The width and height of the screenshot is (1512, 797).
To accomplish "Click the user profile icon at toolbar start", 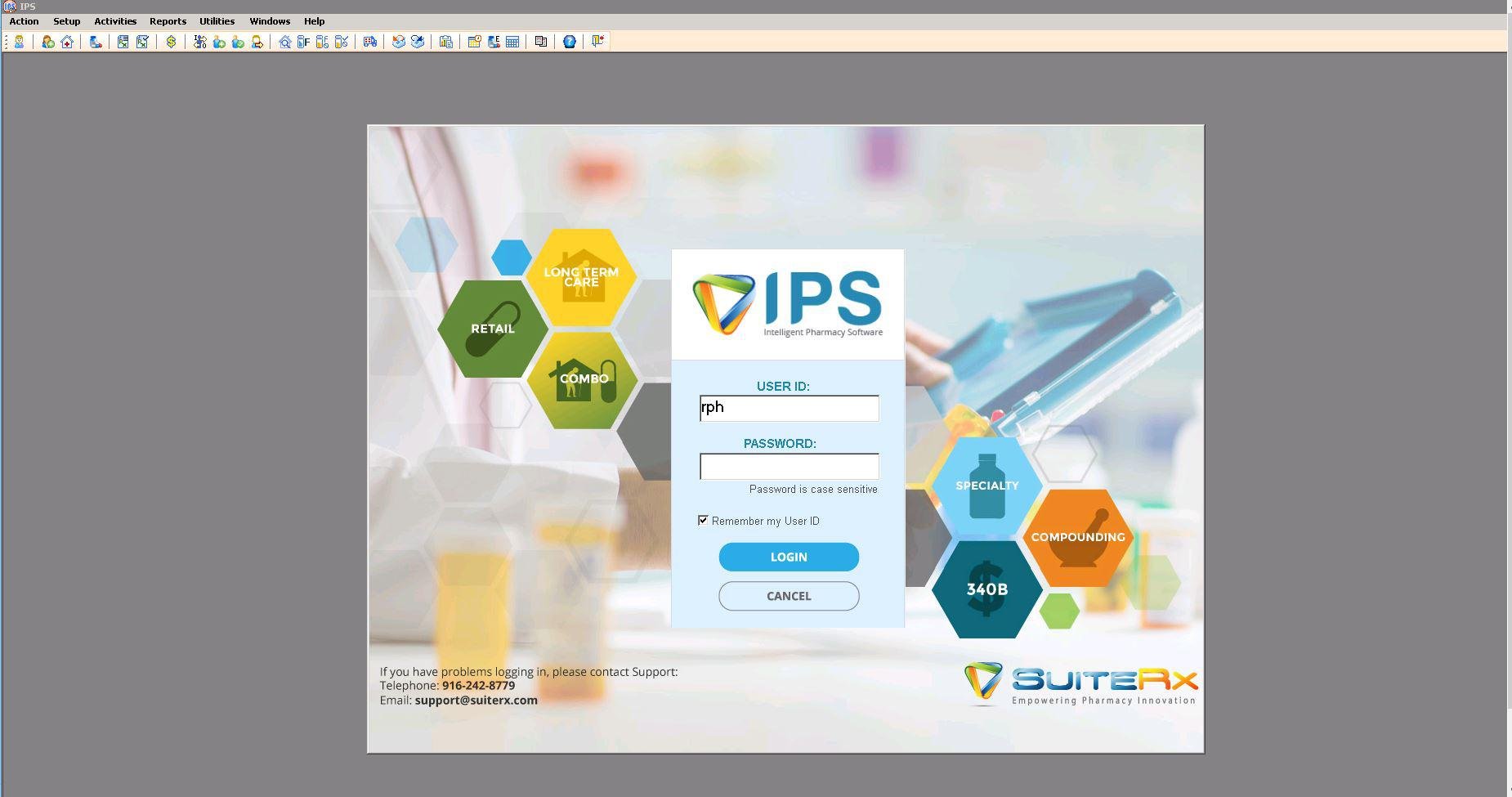I will click(19, 42).
